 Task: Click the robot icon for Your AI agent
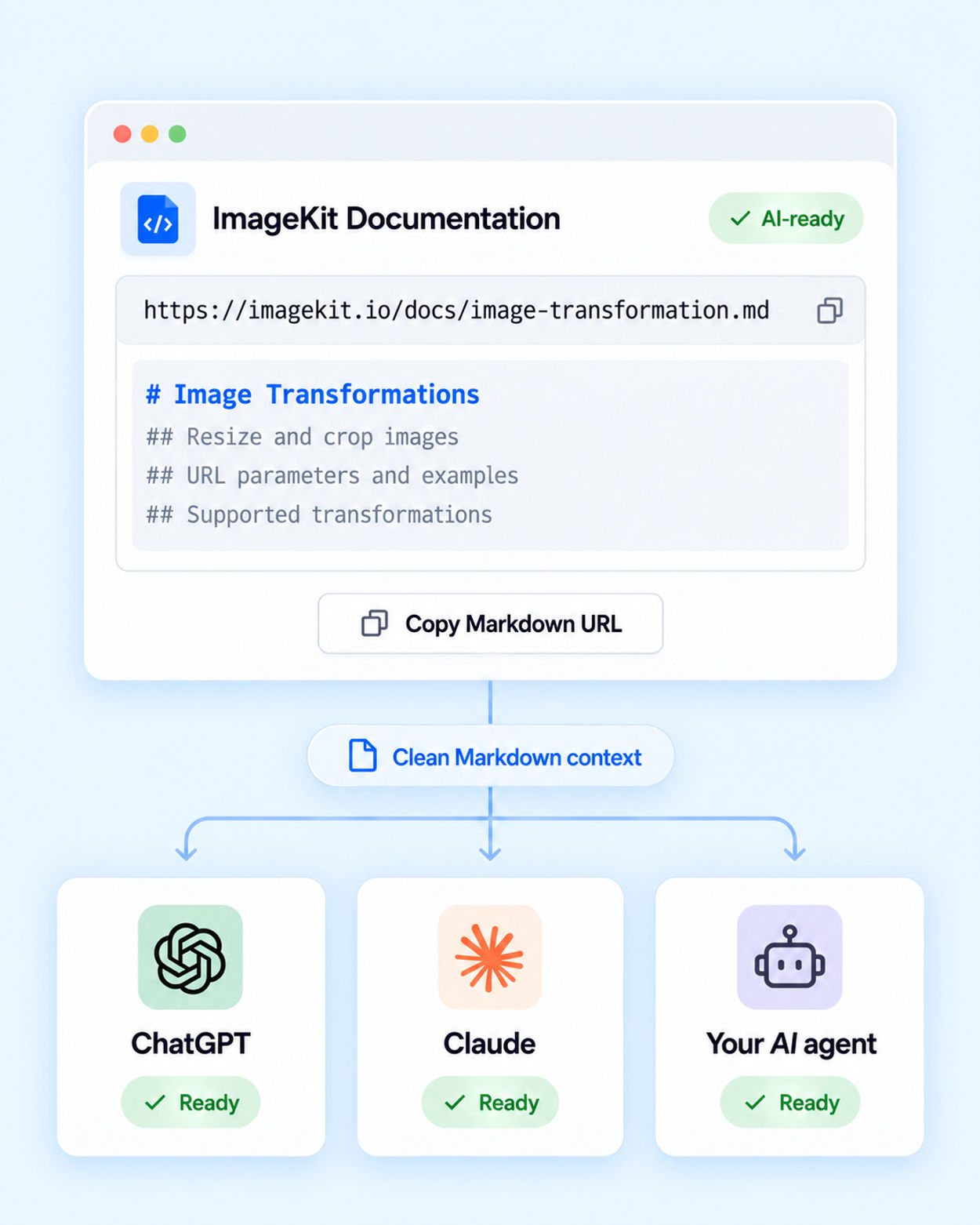789,958
